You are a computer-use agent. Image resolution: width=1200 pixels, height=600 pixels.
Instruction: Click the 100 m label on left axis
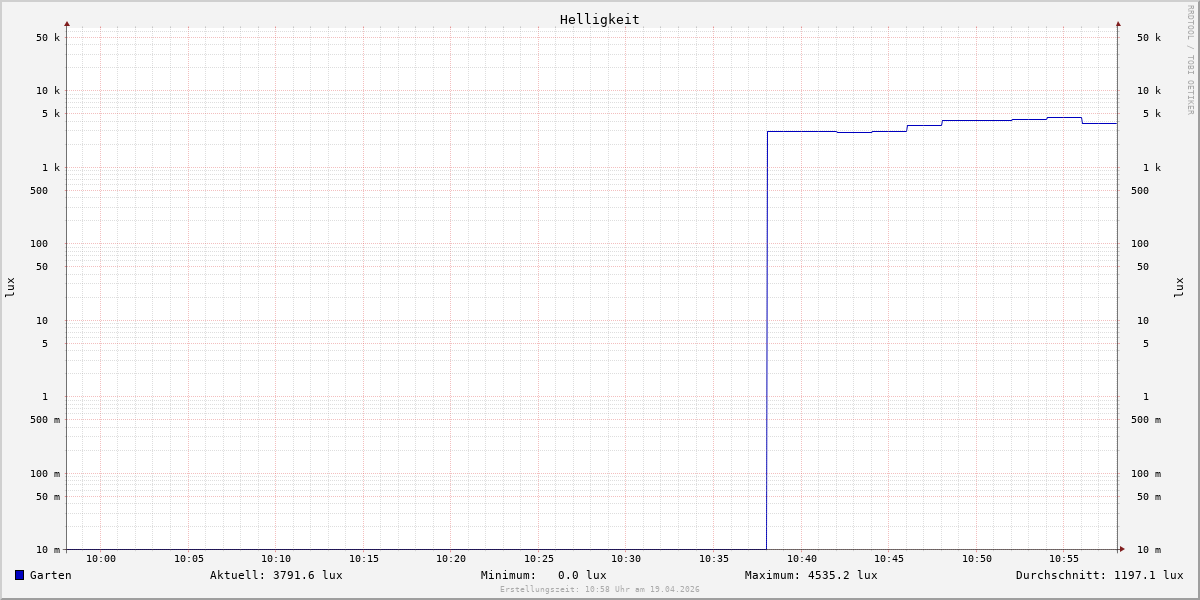(x=45, y=474)
